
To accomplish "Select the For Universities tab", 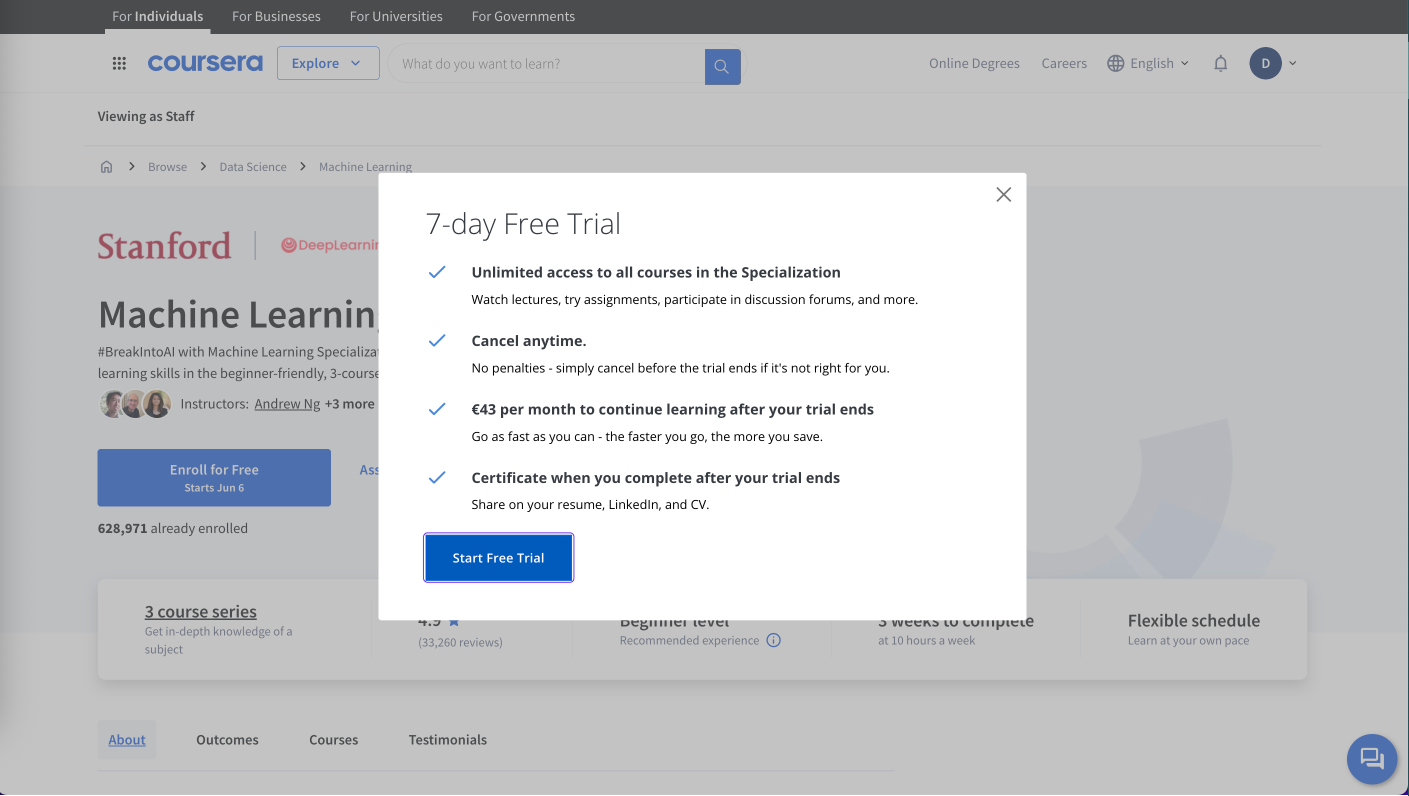I will 396,16.
